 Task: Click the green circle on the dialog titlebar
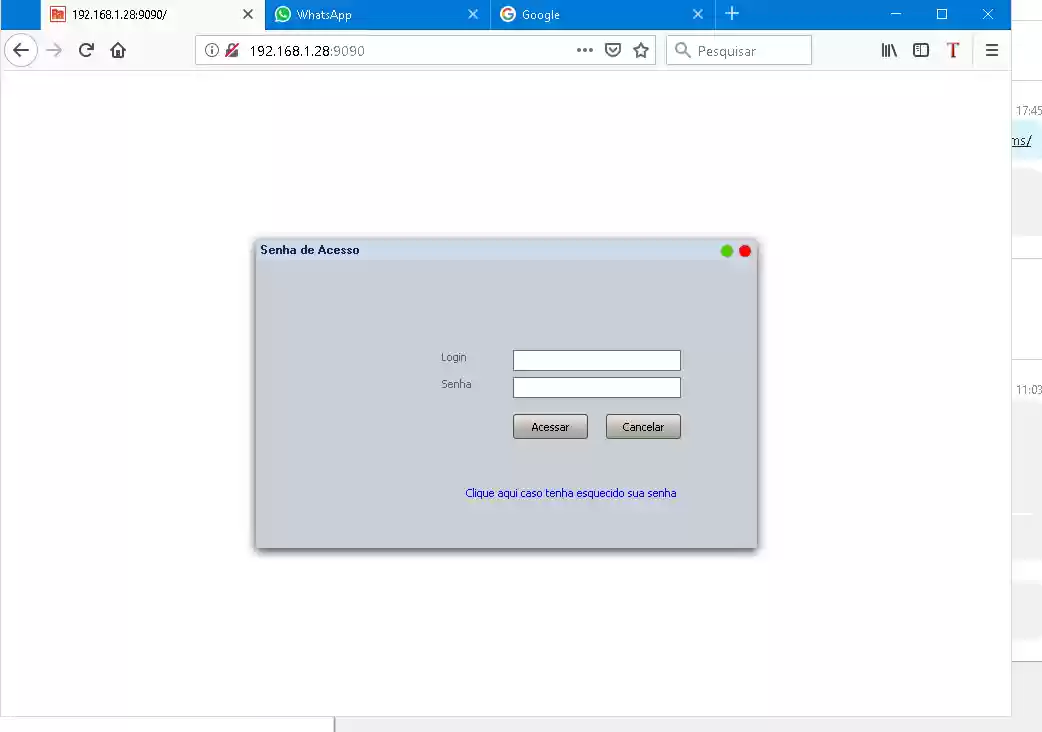click(x=727, y=251)
